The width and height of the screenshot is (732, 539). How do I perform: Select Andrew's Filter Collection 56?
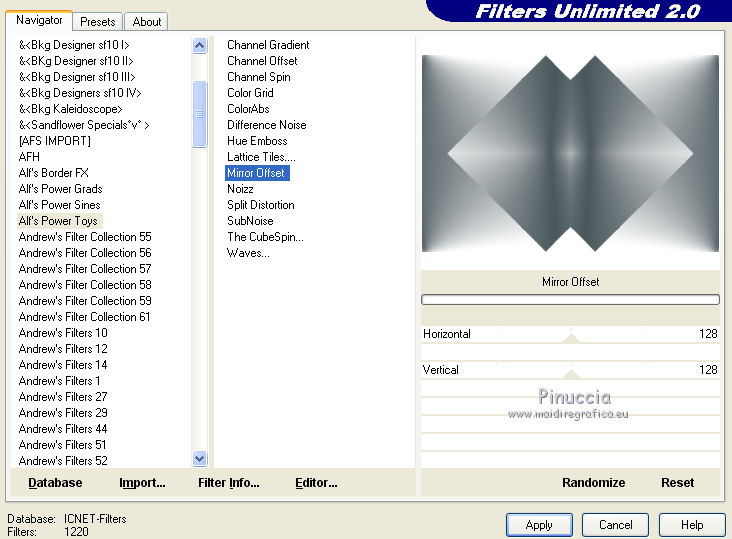coord(85,253)
